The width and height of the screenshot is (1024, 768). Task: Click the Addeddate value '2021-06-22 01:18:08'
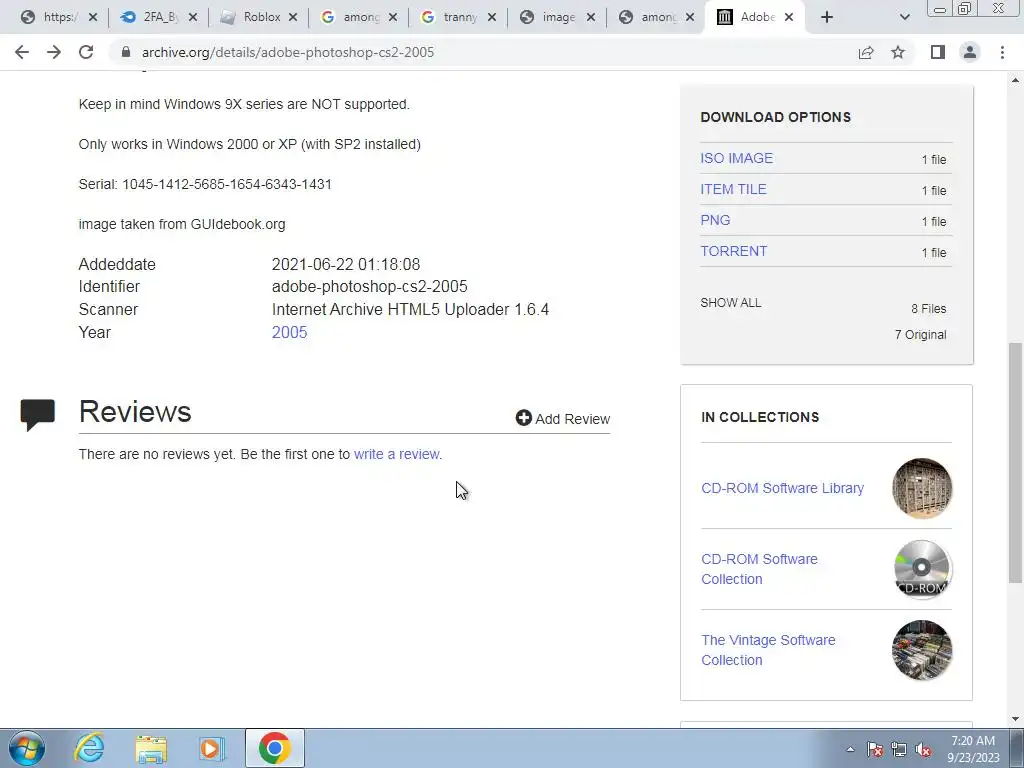pyautogui.click(x=346, y=264)
